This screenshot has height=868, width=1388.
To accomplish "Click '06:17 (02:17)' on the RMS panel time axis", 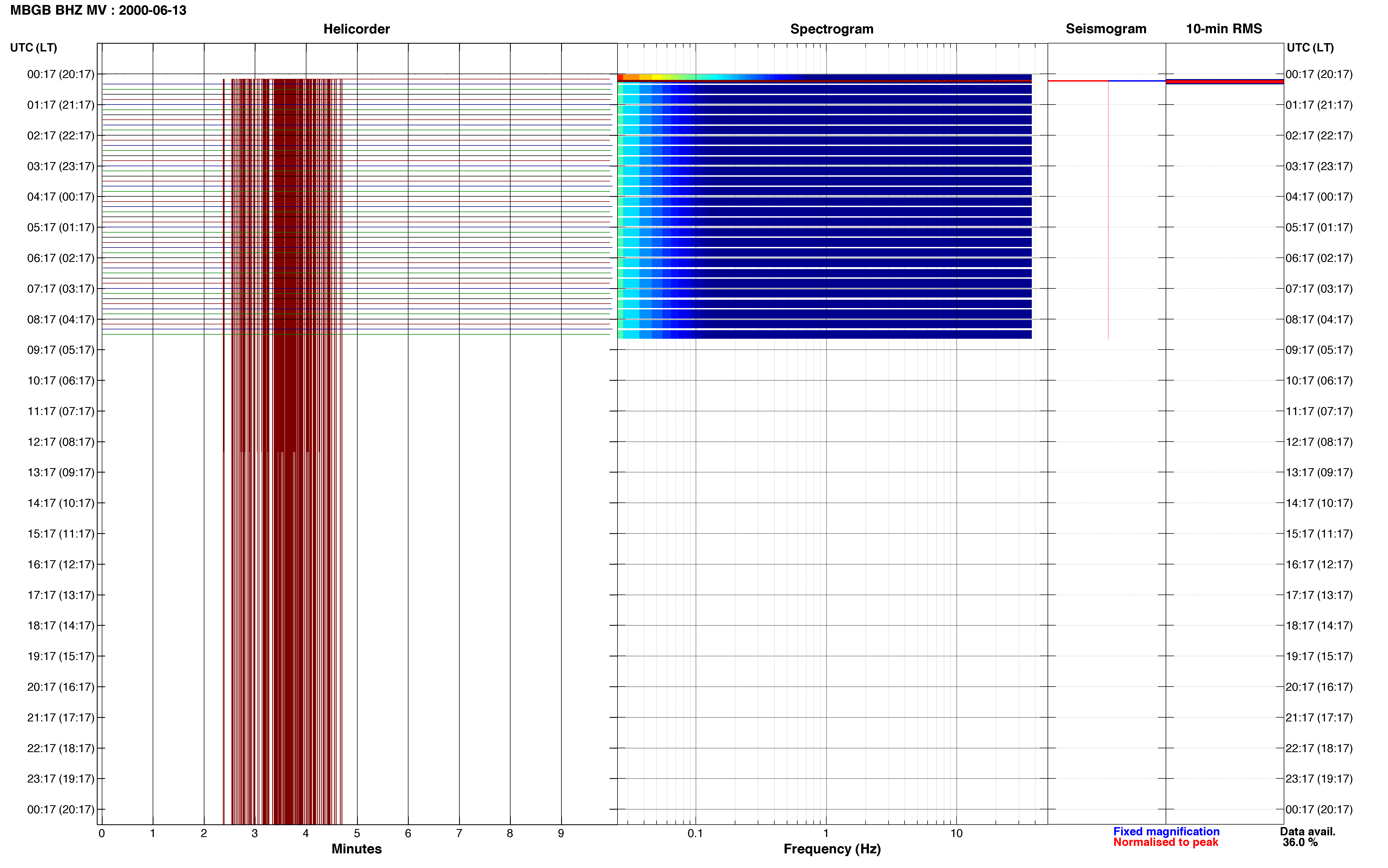I will (1319, 258).
